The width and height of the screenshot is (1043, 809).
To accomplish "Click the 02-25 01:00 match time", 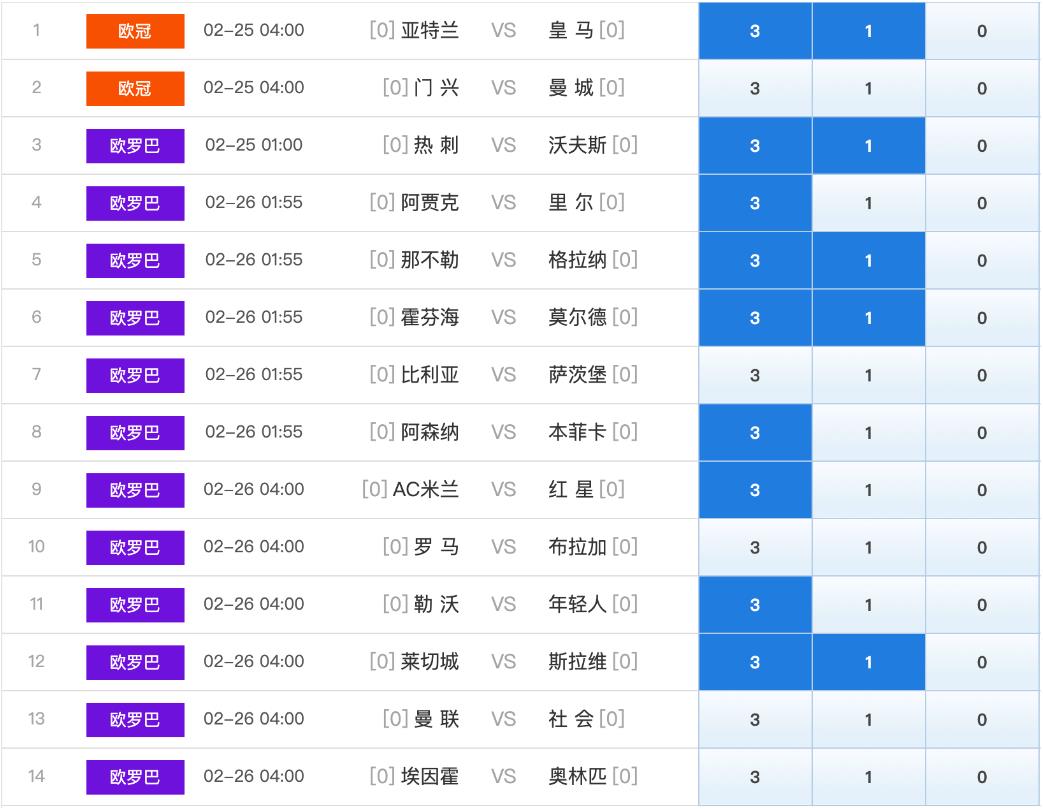I will (254, 145).
